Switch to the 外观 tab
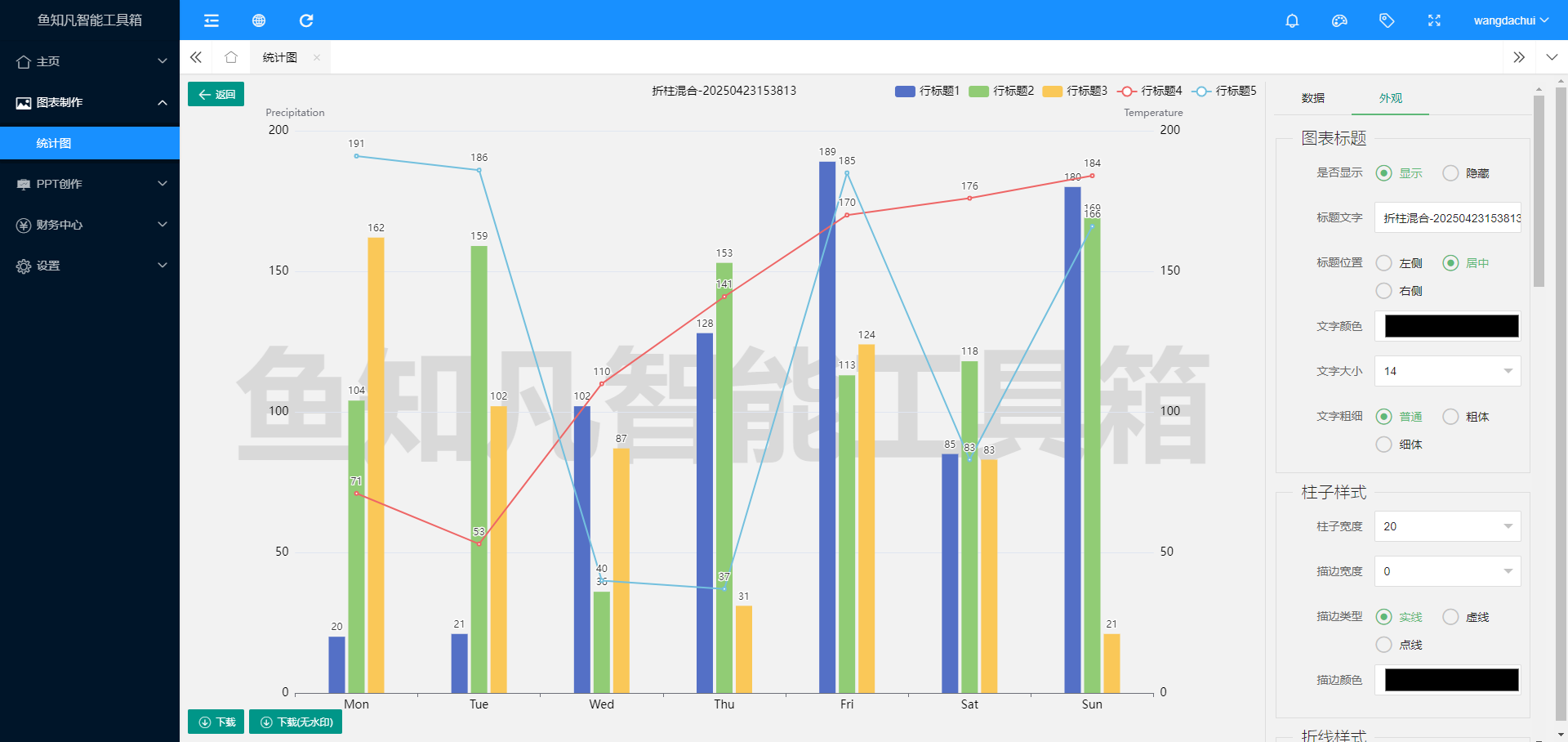This screenshot has width=1568, height=742. pos(1390,98)
